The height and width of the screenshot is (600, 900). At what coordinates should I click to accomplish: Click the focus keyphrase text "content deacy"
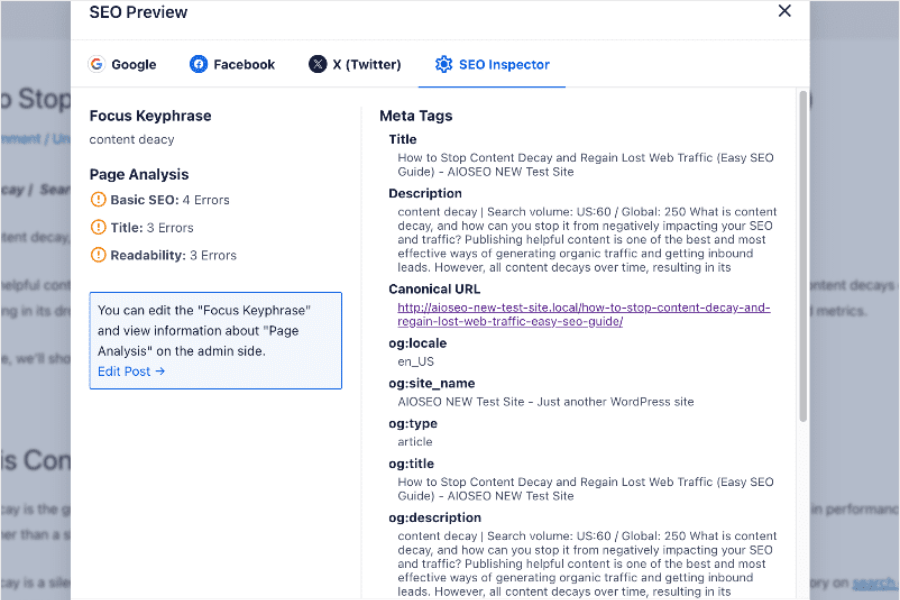pos(132,139)
